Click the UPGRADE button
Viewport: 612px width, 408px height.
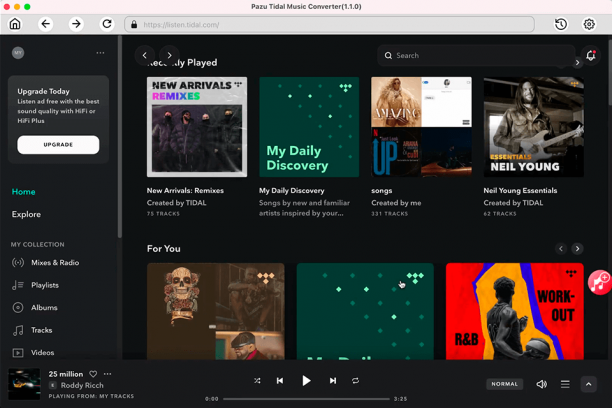[58, 144]
